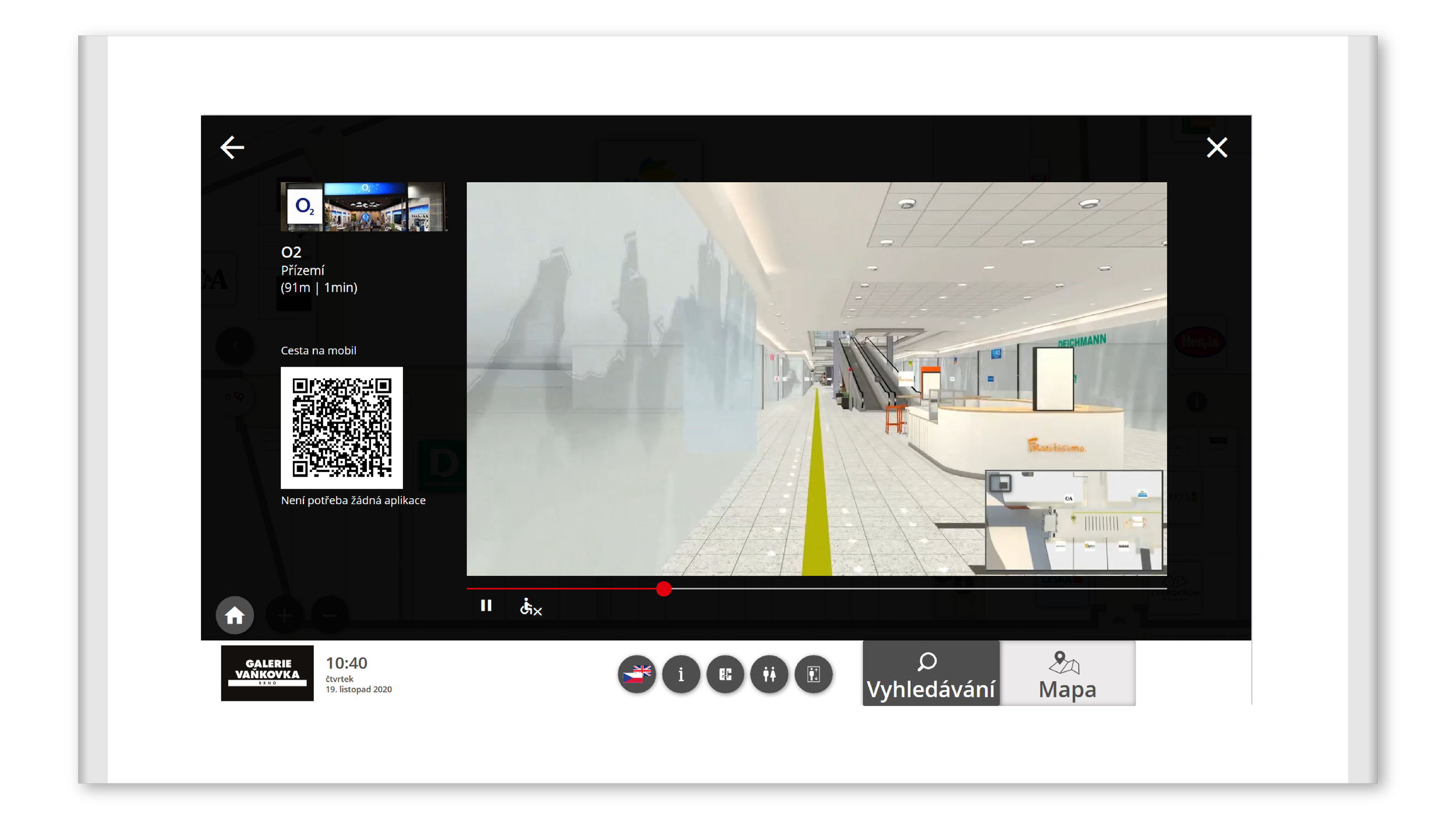This screenshot has height=819, width=1456.
Task: Switch to the Mapa tab
Action: pyautogui.click(x=1068, y=674)
